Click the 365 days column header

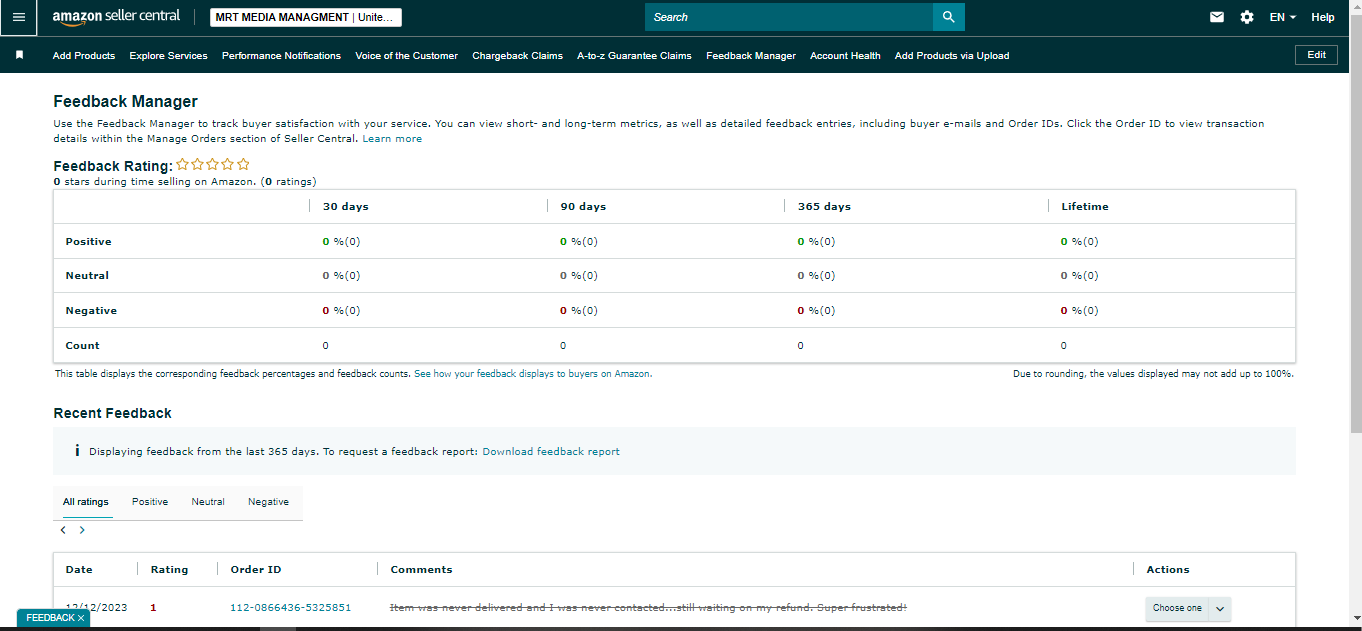point(824,207)
